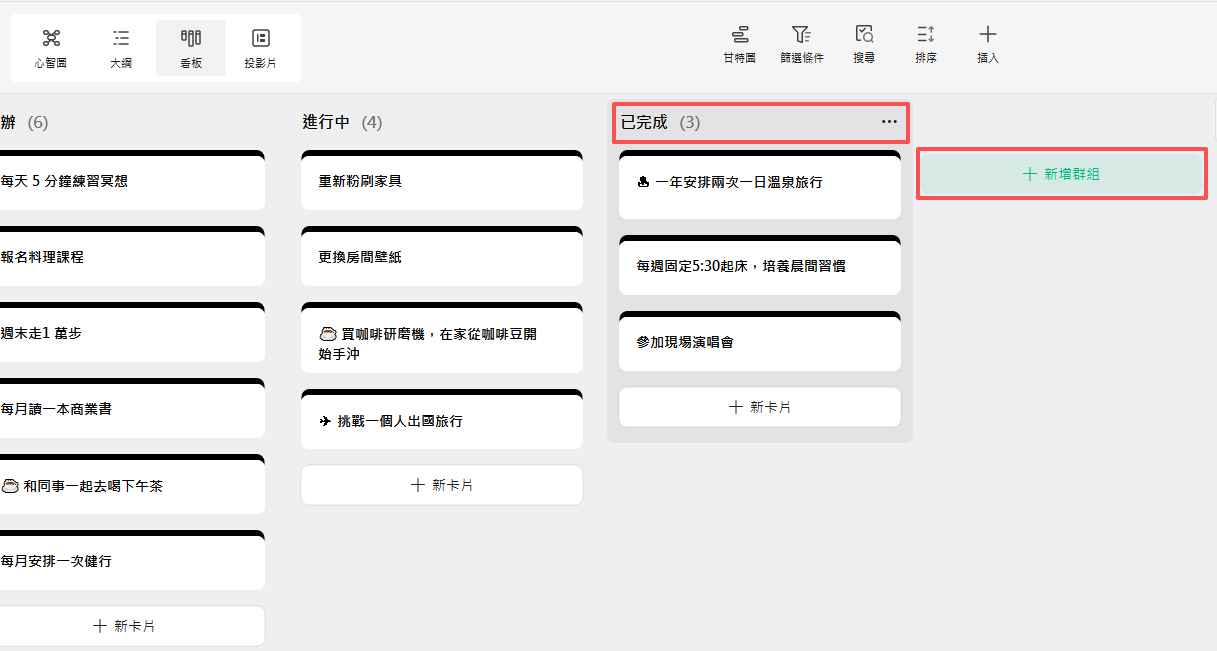
Task: Open the 一年安排兩次一日溫泉旅行 card
Action: pyautogui.click(x=759, y=185)
